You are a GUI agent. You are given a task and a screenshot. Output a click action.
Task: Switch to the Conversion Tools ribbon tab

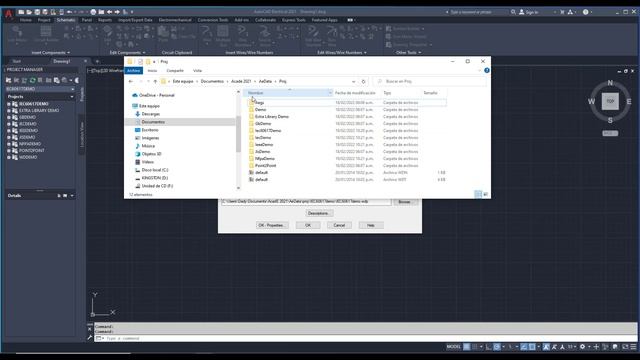click(213, 20)
